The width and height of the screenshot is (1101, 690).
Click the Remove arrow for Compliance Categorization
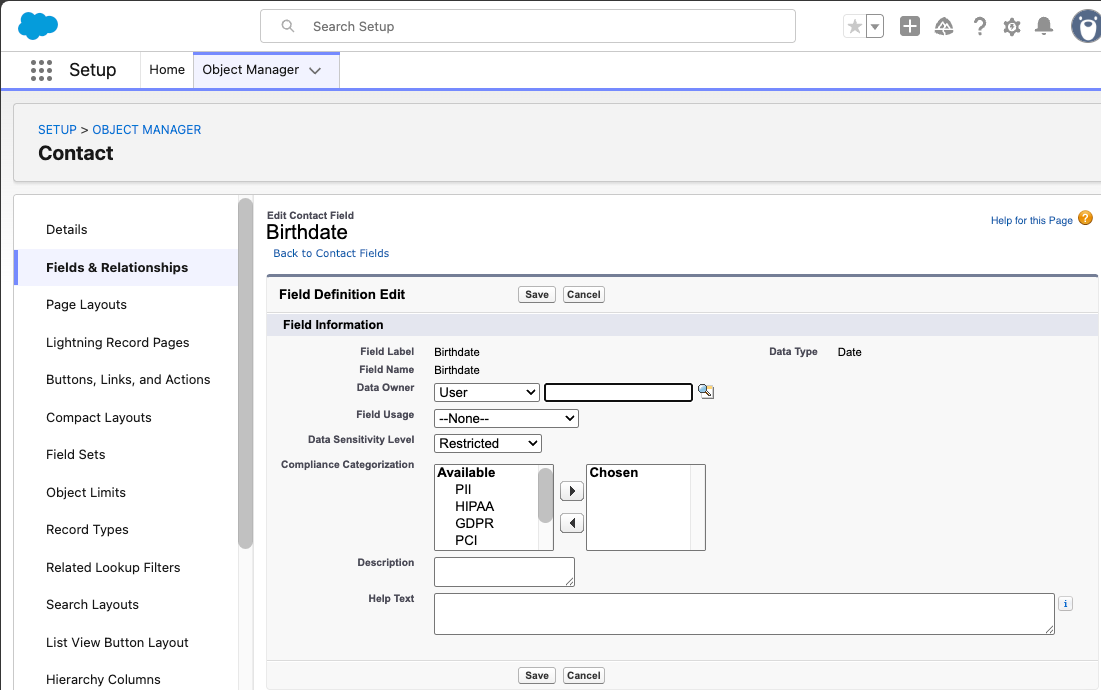click(x=571, y=523)
